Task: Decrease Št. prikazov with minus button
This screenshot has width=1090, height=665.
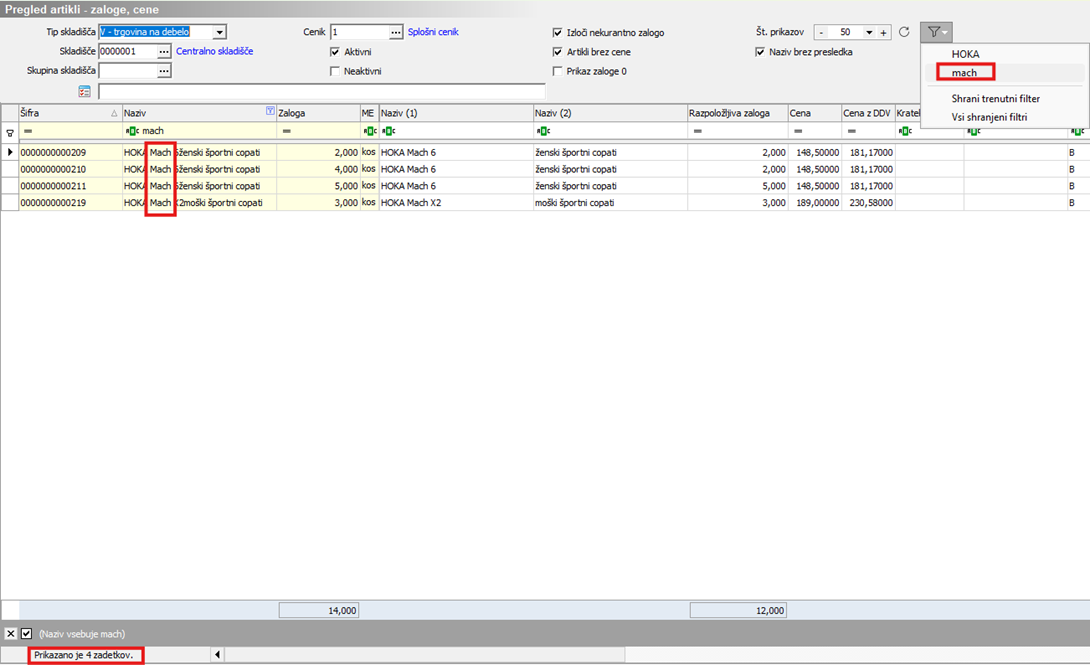Action: point(821,32)
